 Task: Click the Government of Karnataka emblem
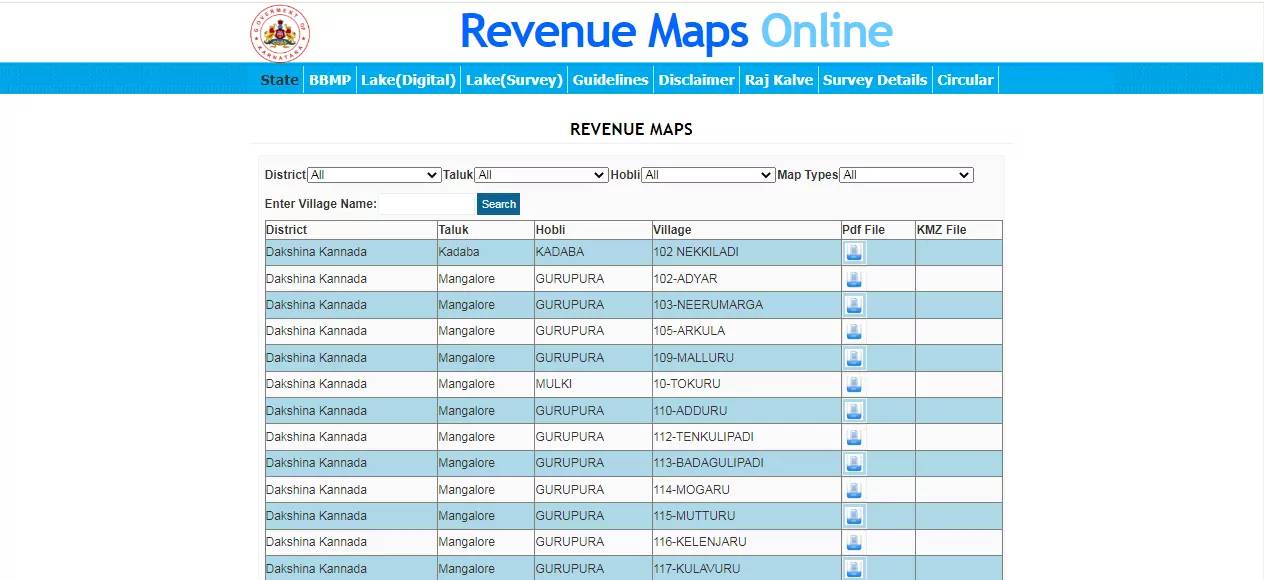click(x=278, y=33)
